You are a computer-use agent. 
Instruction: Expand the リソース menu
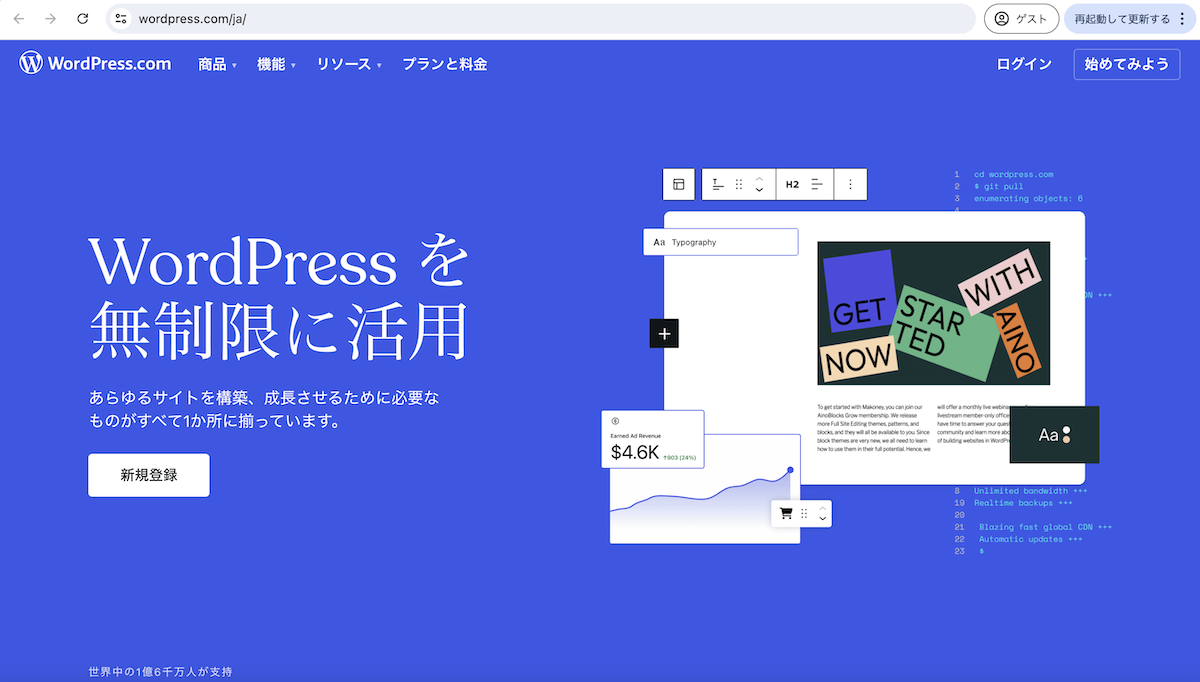(350, 64)
